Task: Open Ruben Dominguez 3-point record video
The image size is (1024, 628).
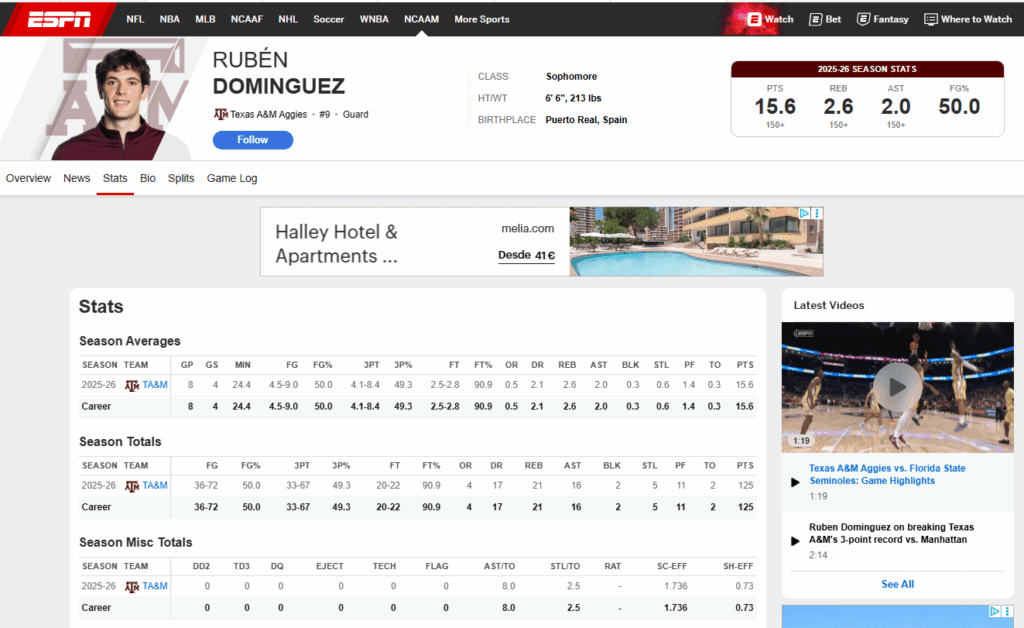Action: click(891, 533)
